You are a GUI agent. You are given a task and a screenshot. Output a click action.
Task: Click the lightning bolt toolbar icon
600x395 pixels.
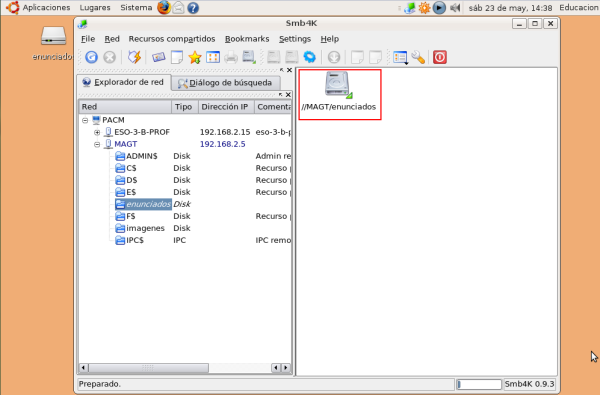134,57
